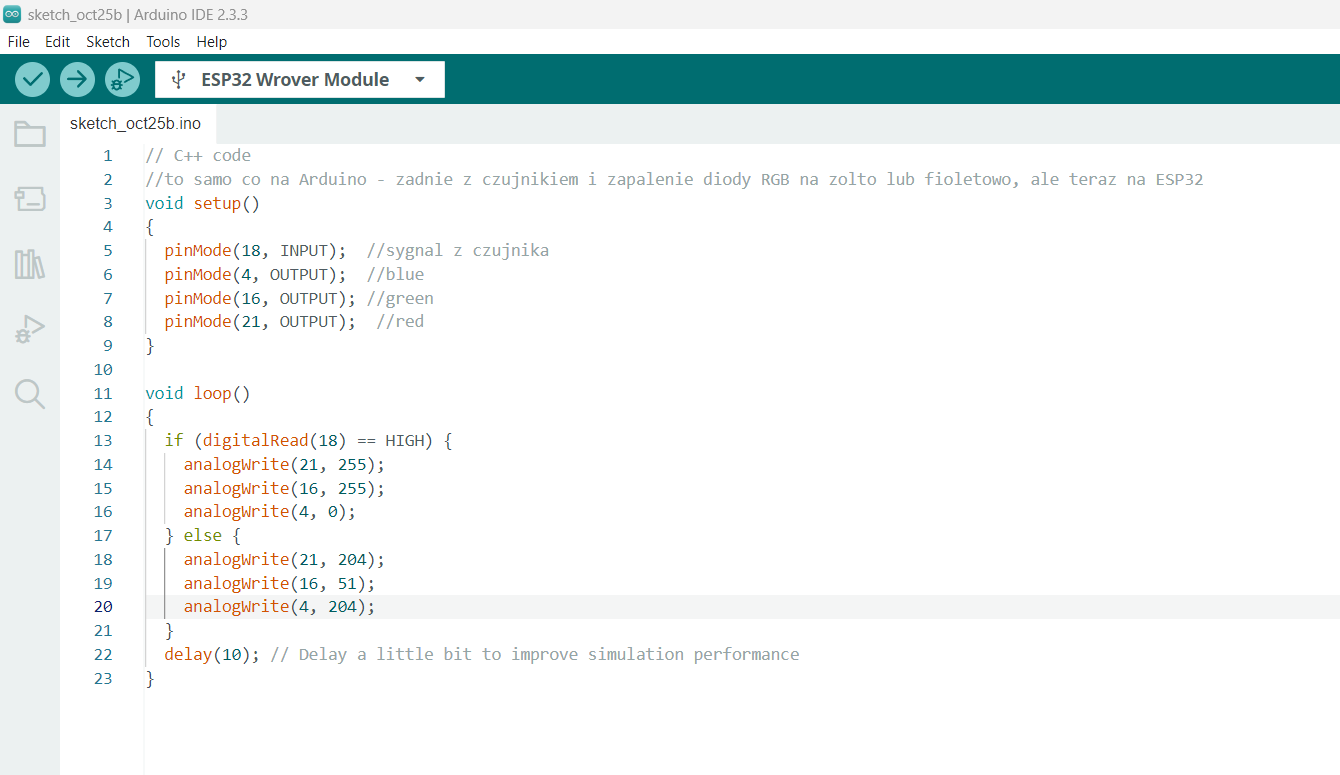
Task: Open the Sketchbook folder sidebar icon
Action: [30, 134]
